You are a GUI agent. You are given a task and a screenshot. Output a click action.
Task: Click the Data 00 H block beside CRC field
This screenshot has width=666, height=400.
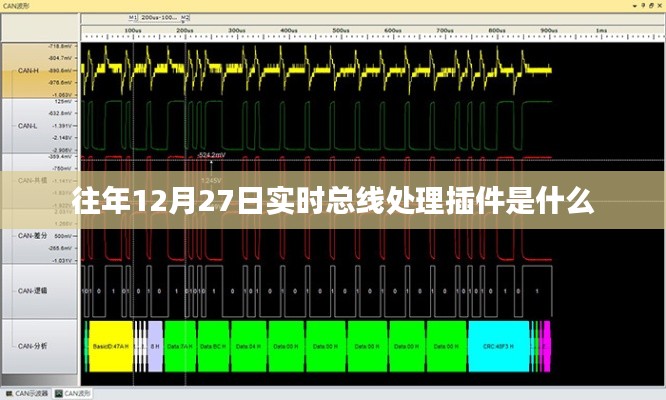tap(446, 346)
